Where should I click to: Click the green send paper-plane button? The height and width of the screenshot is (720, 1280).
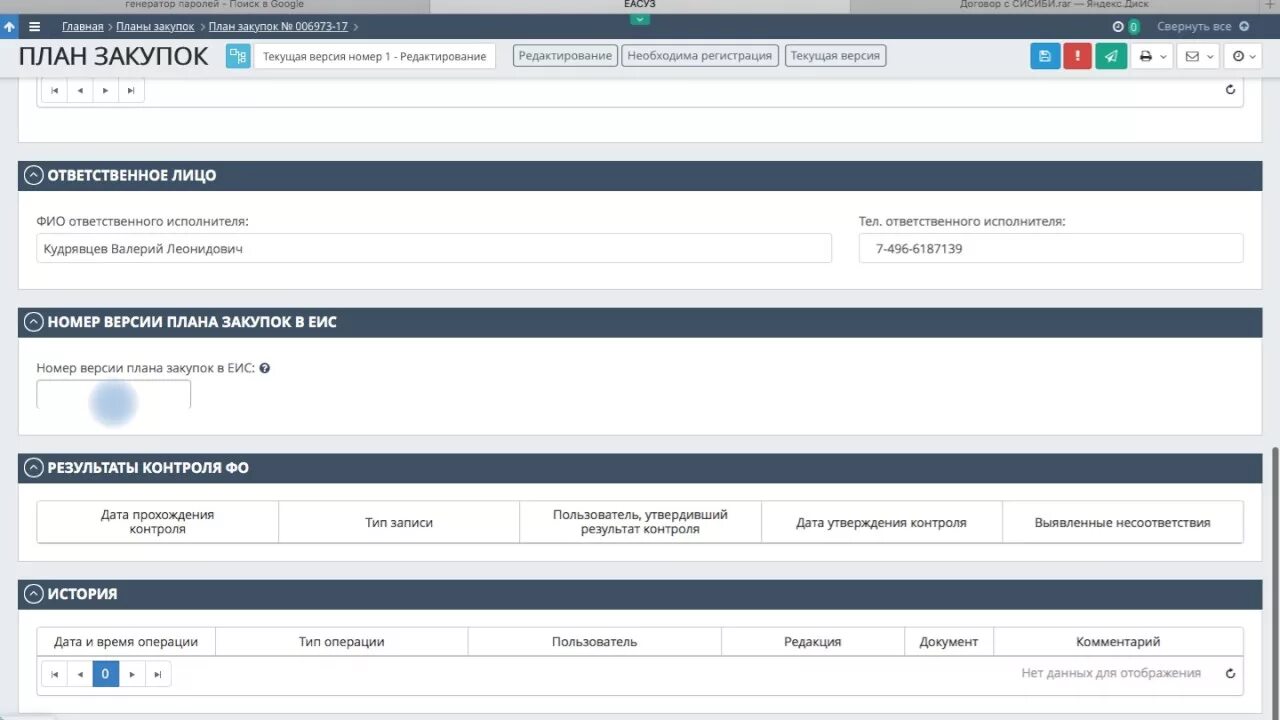pos(1111,56)
